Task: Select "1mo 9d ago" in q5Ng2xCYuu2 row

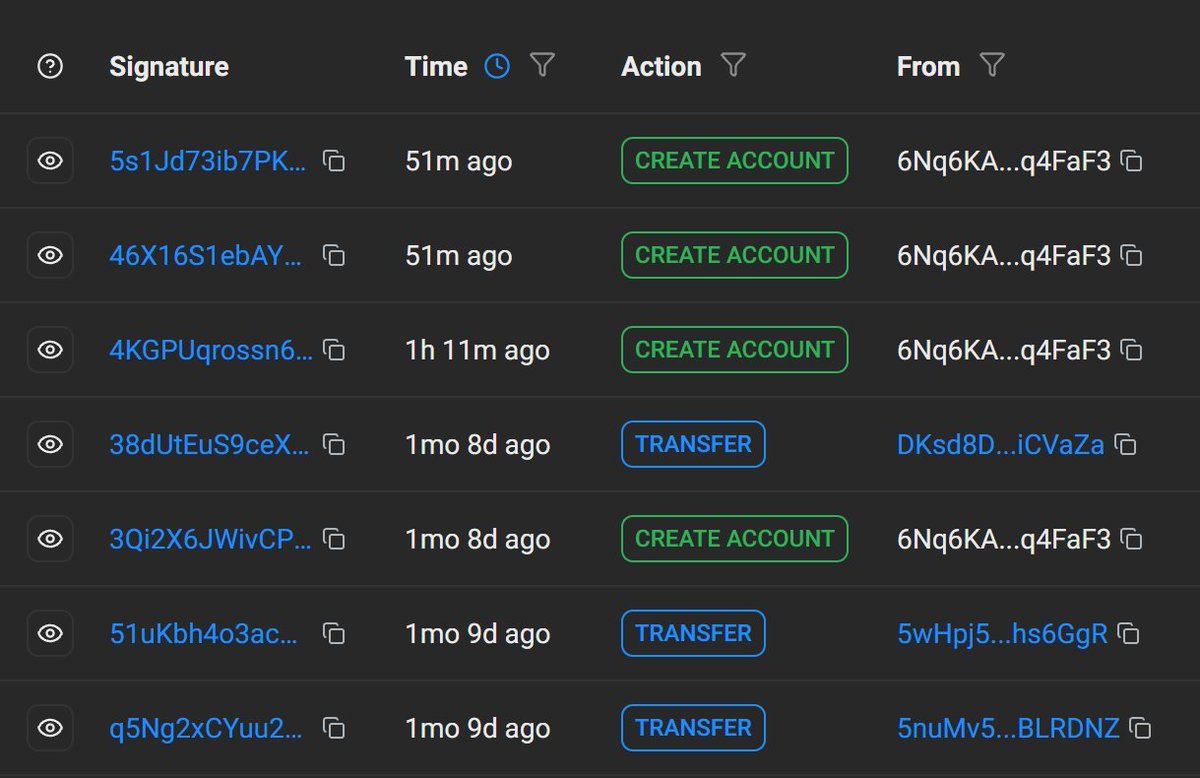Action: point(477,728)
